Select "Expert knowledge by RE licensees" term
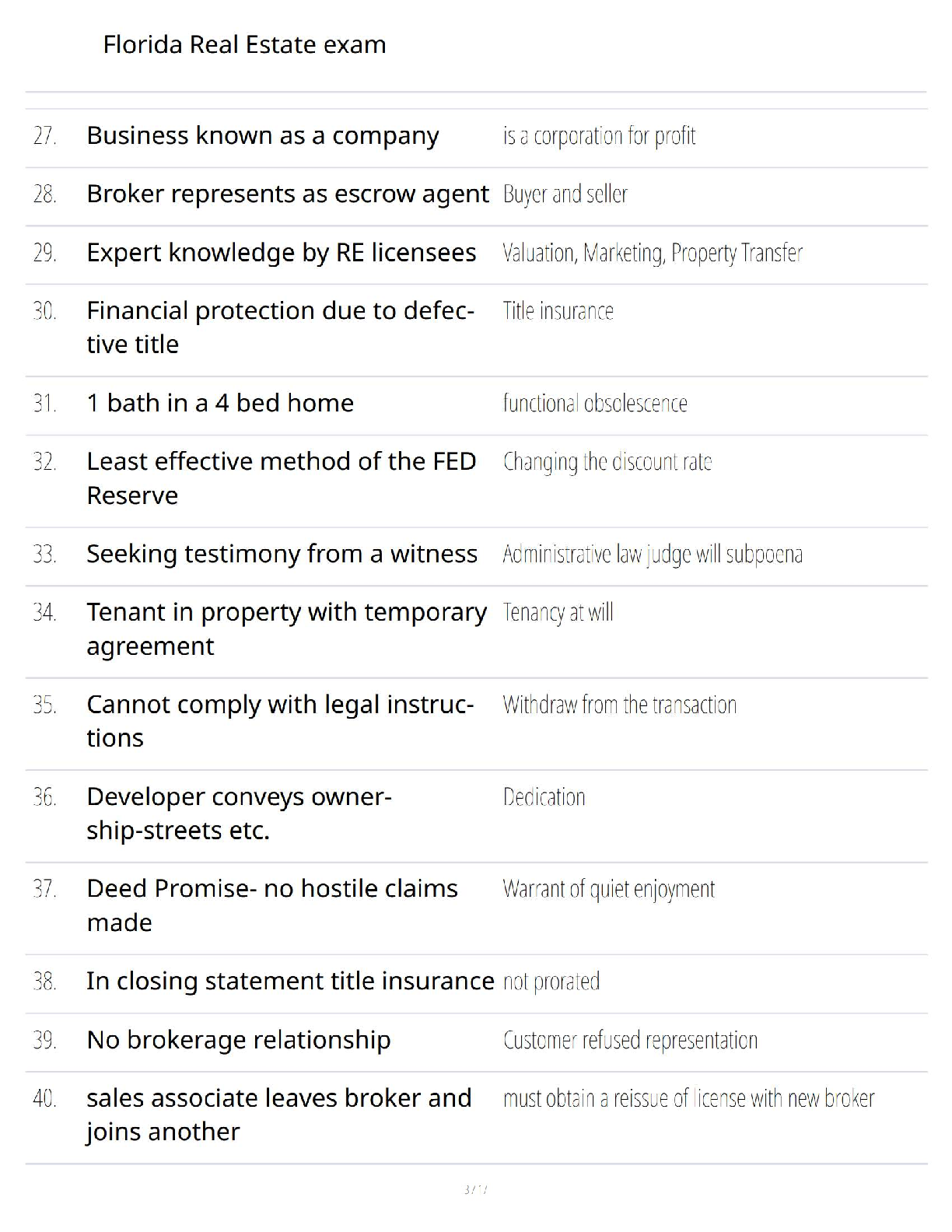The image size is (952, 1232). point(281,253)
